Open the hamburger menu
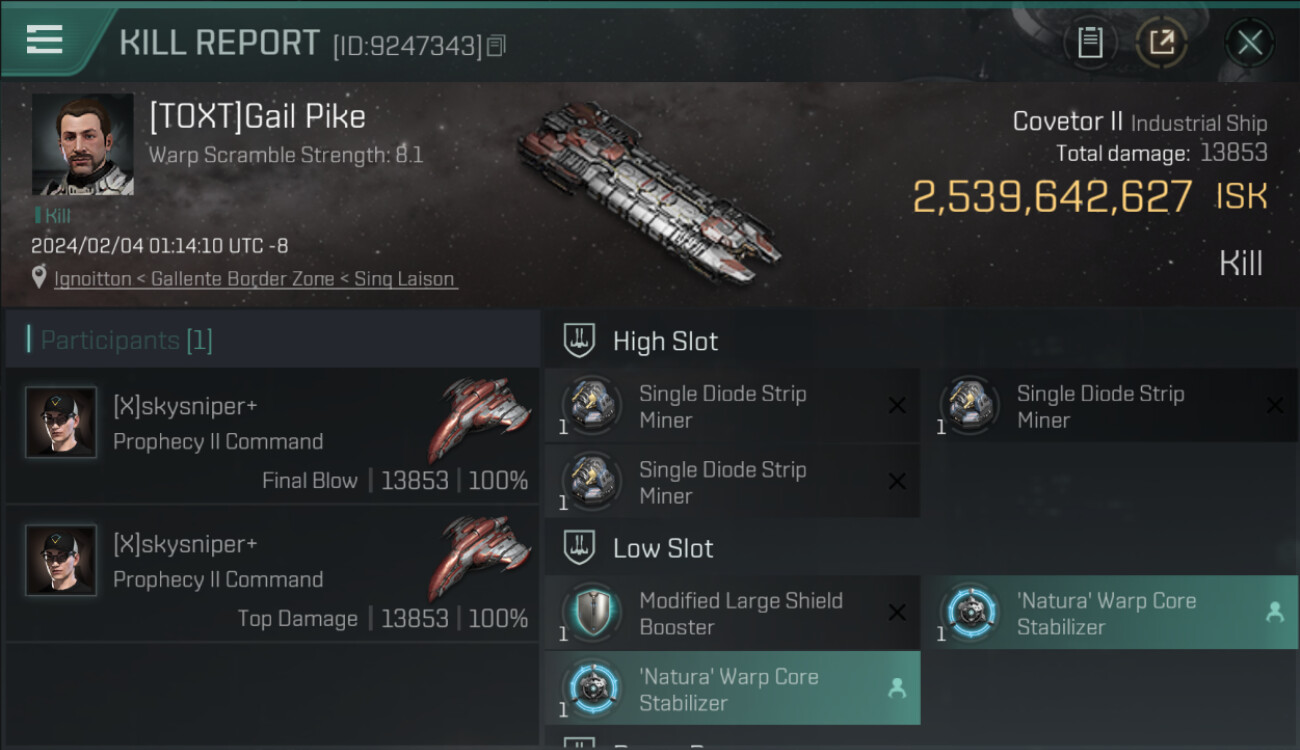1300x750 pixels. click(x=45, y=40)
